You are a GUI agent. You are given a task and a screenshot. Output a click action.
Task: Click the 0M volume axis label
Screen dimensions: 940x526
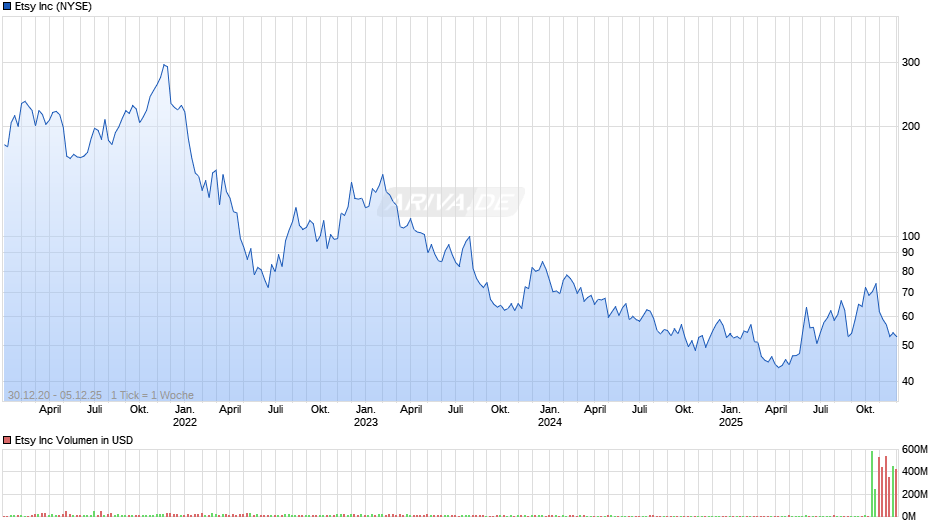point(909,516)
